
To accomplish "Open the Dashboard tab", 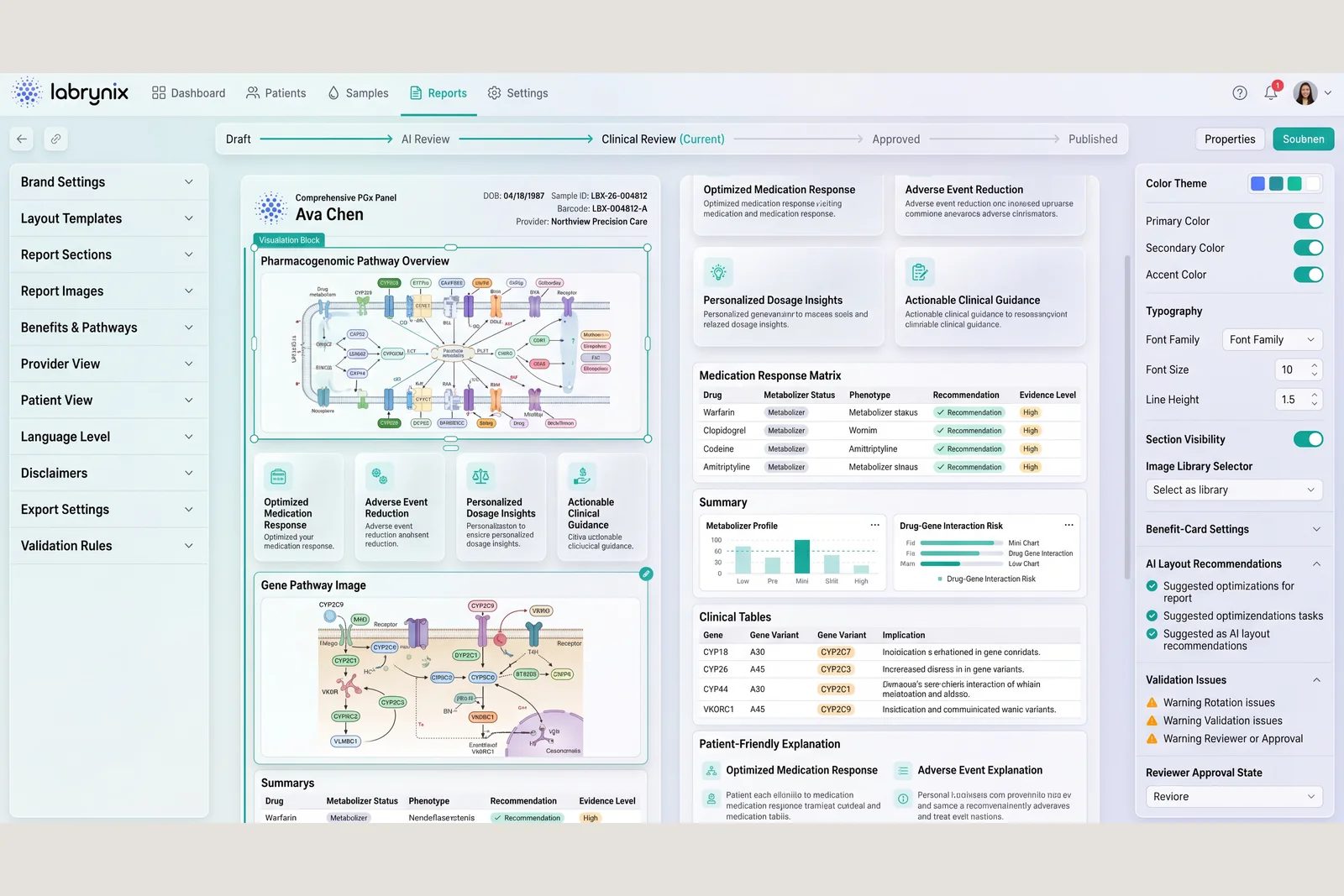I will click(x=188, y=93).
